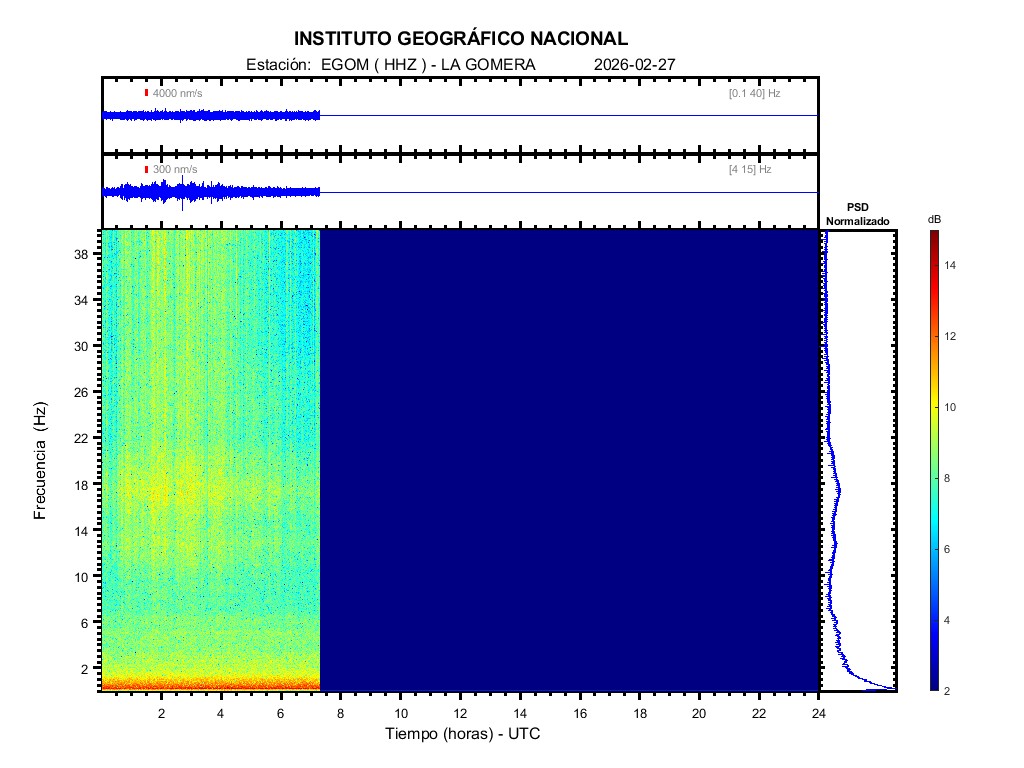Click the blue PSD curve in the right panel
Image resolution: width=1024 pixels, height=768 pixels.
point(837,490)
